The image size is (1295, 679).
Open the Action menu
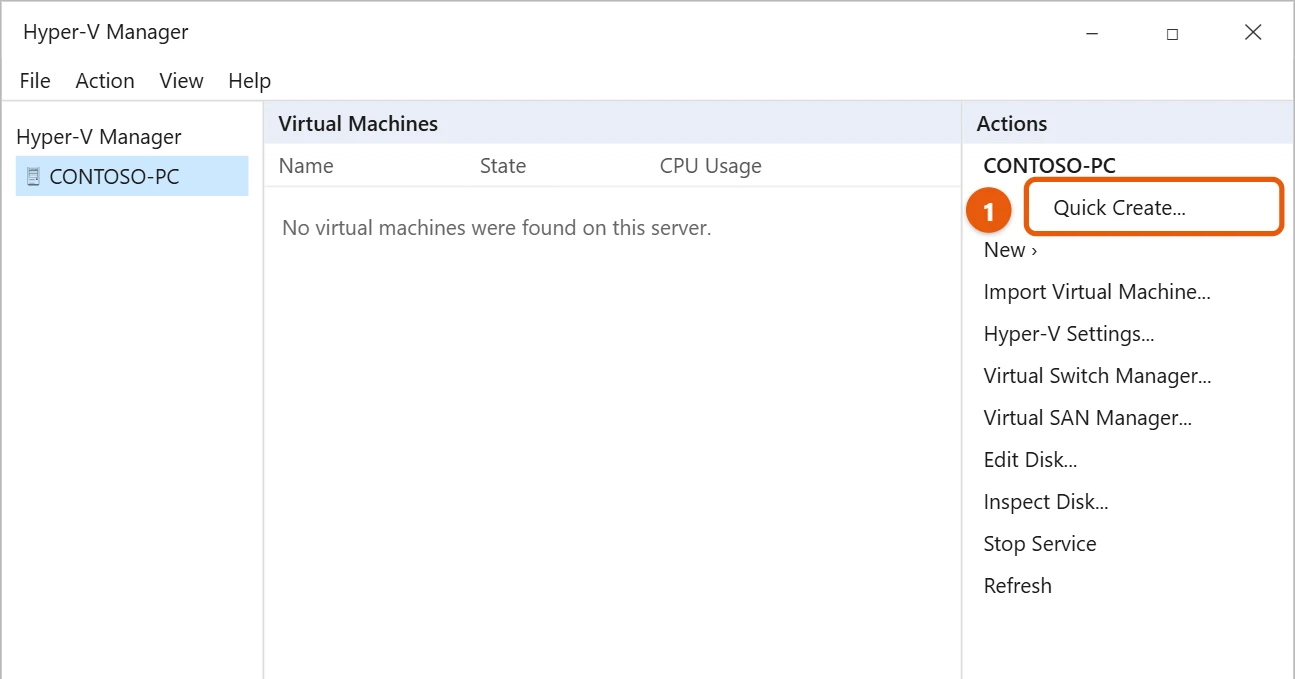(105, 81)
